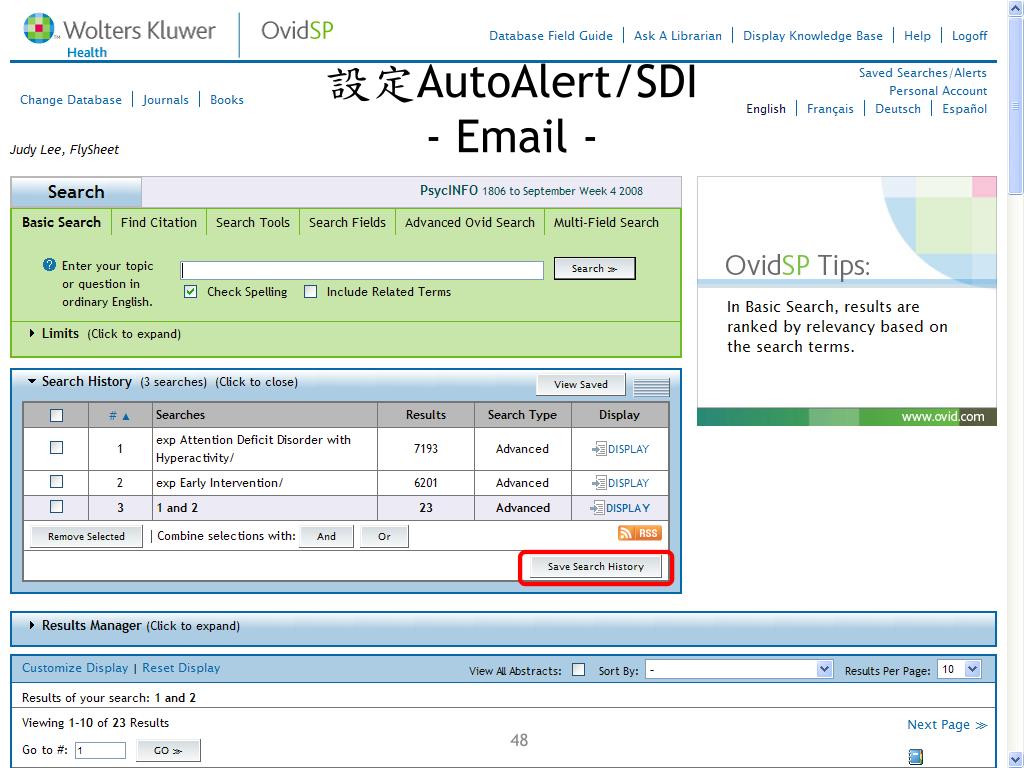The image size is (1024, 768).
Task: Click the GO button
Action: (x=168, y=750)
